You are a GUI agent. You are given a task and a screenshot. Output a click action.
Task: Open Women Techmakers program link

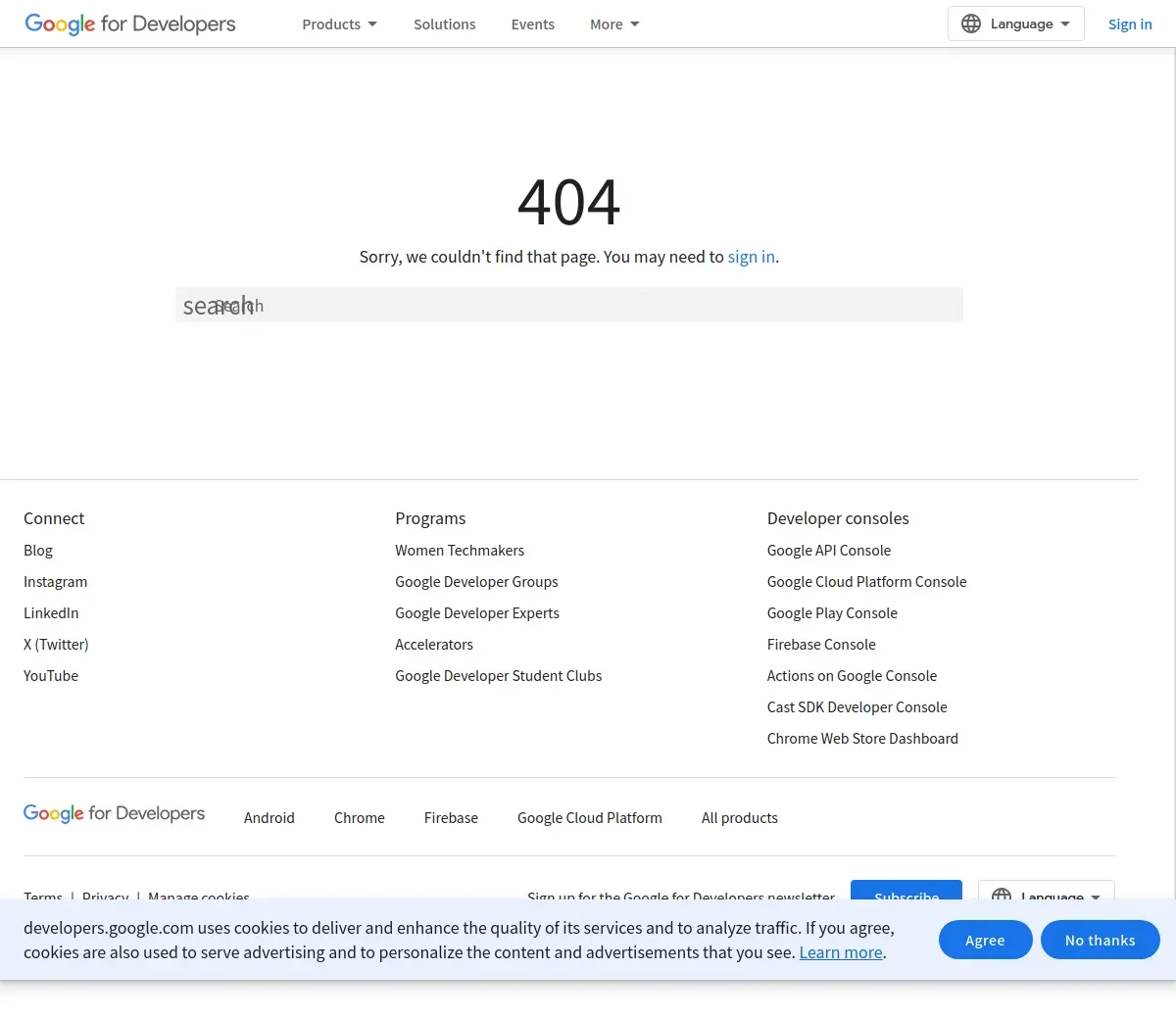(x=460, y=551)
